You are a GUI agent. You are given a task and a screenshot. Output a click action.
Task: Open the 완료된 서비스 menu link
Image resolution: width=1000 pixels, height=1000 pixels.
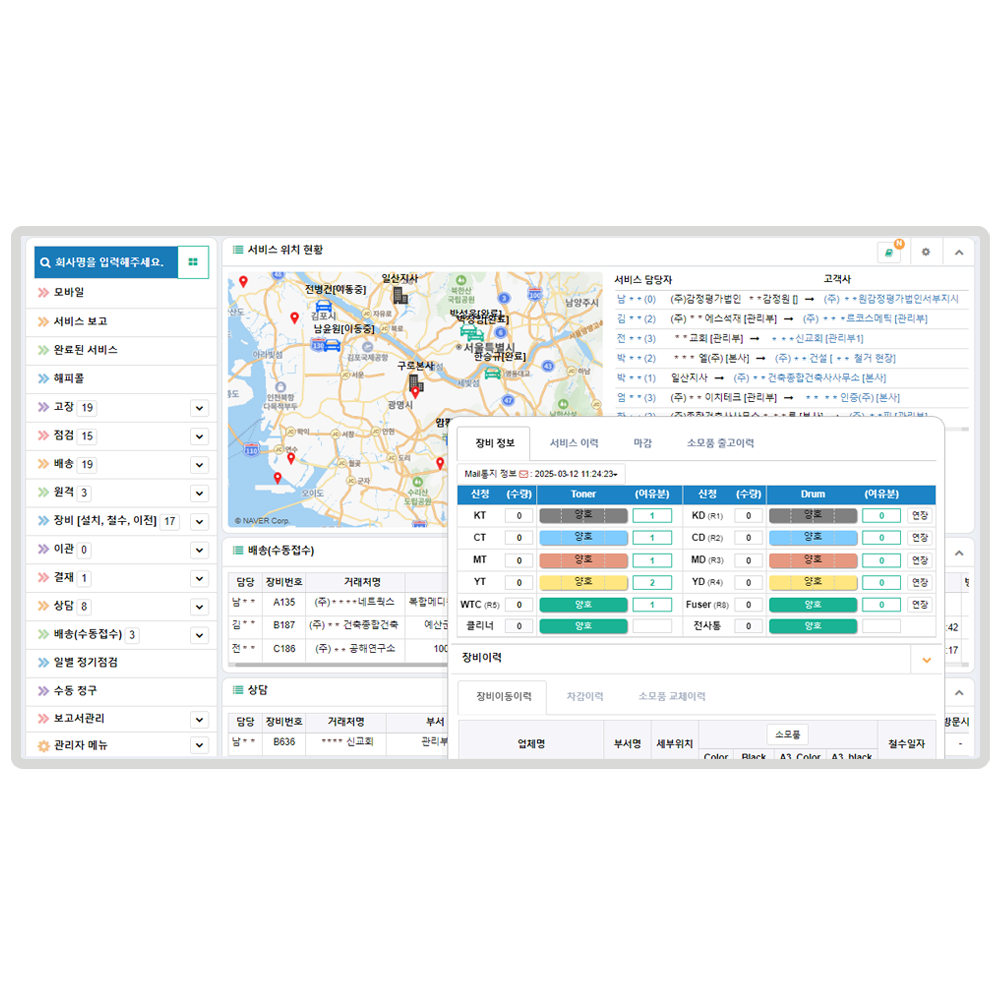pos(85,350)
